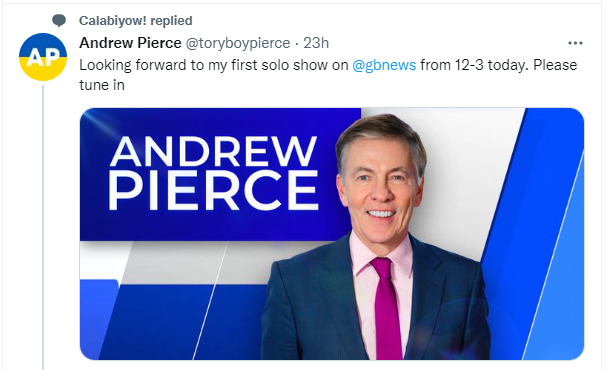
Task: Click the presenter's navy suit jacket
Action: 315,307
